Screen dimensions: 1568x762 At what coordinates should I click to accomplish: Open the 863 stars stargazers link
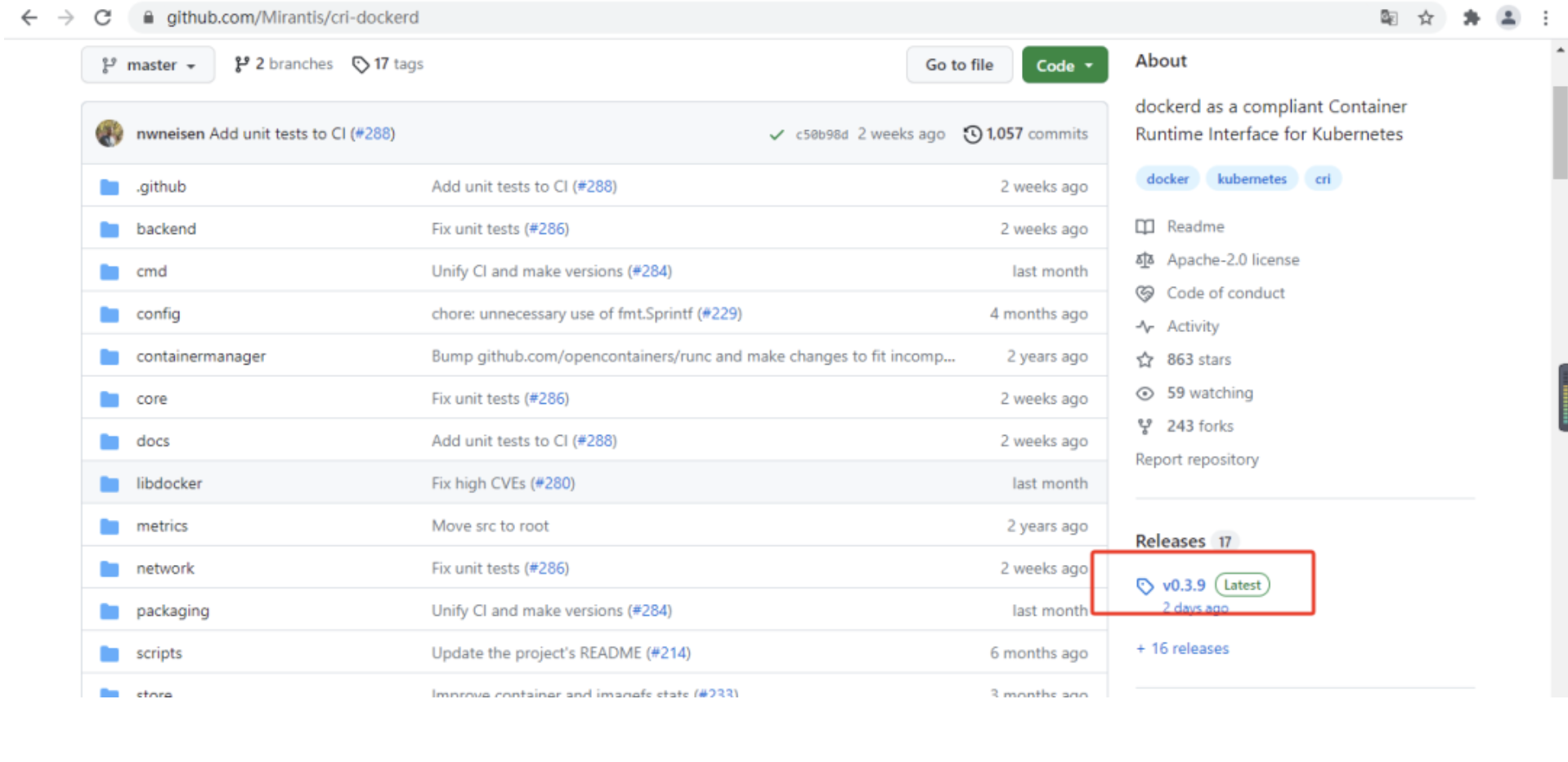pos(1198,360)
